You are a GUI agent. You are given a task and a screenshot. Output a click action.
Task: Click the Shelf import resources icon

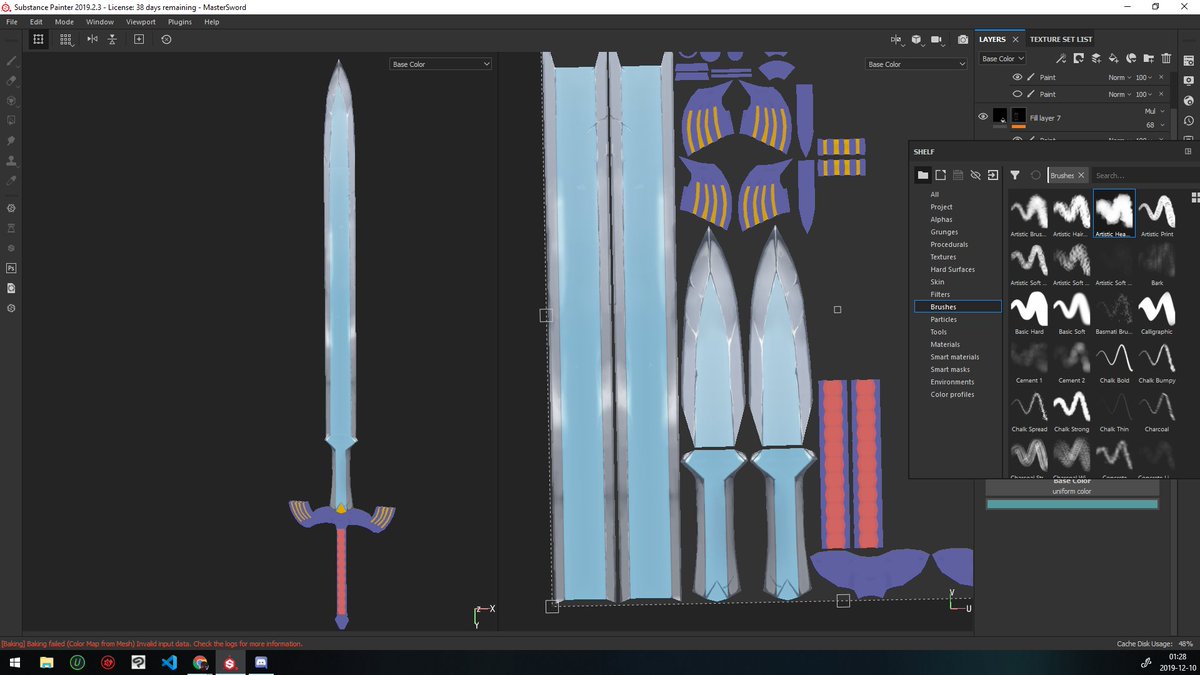993,175
